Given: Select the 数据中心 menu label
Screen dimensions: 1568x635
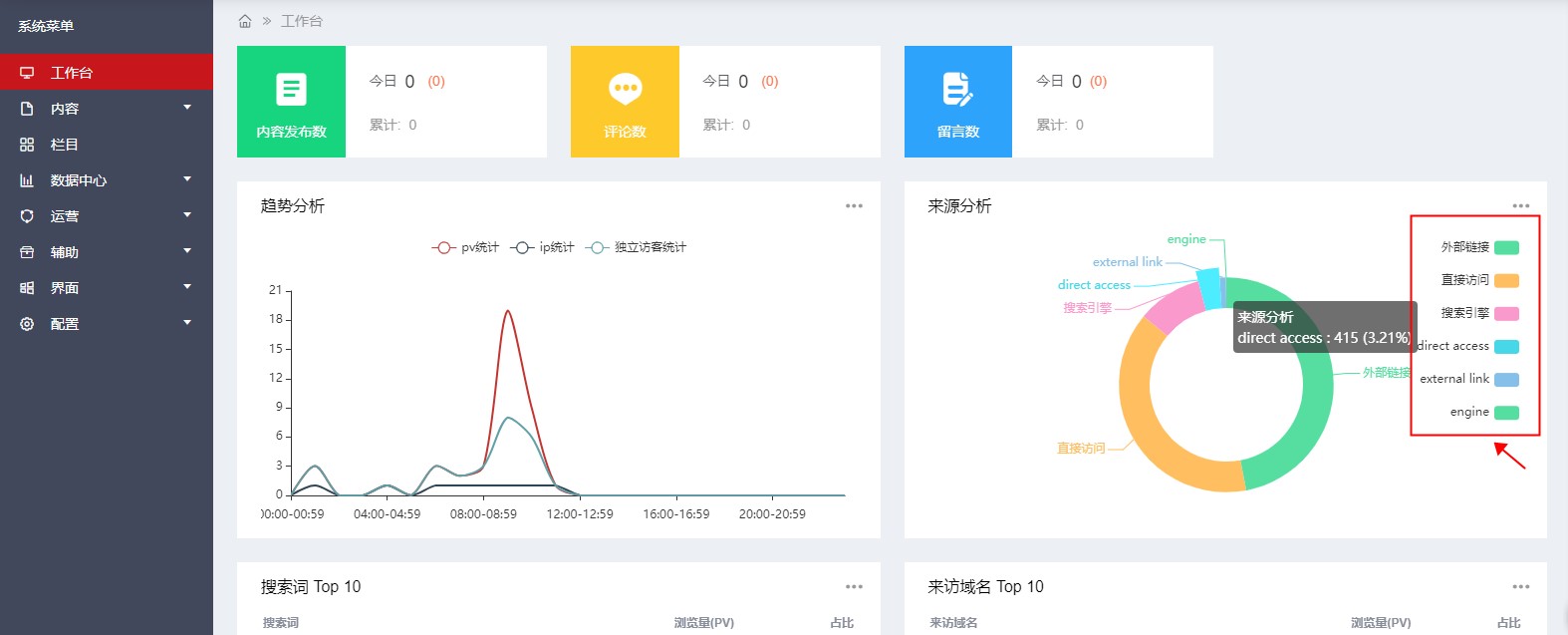Looking at the screenshot, I should point(79,180).
